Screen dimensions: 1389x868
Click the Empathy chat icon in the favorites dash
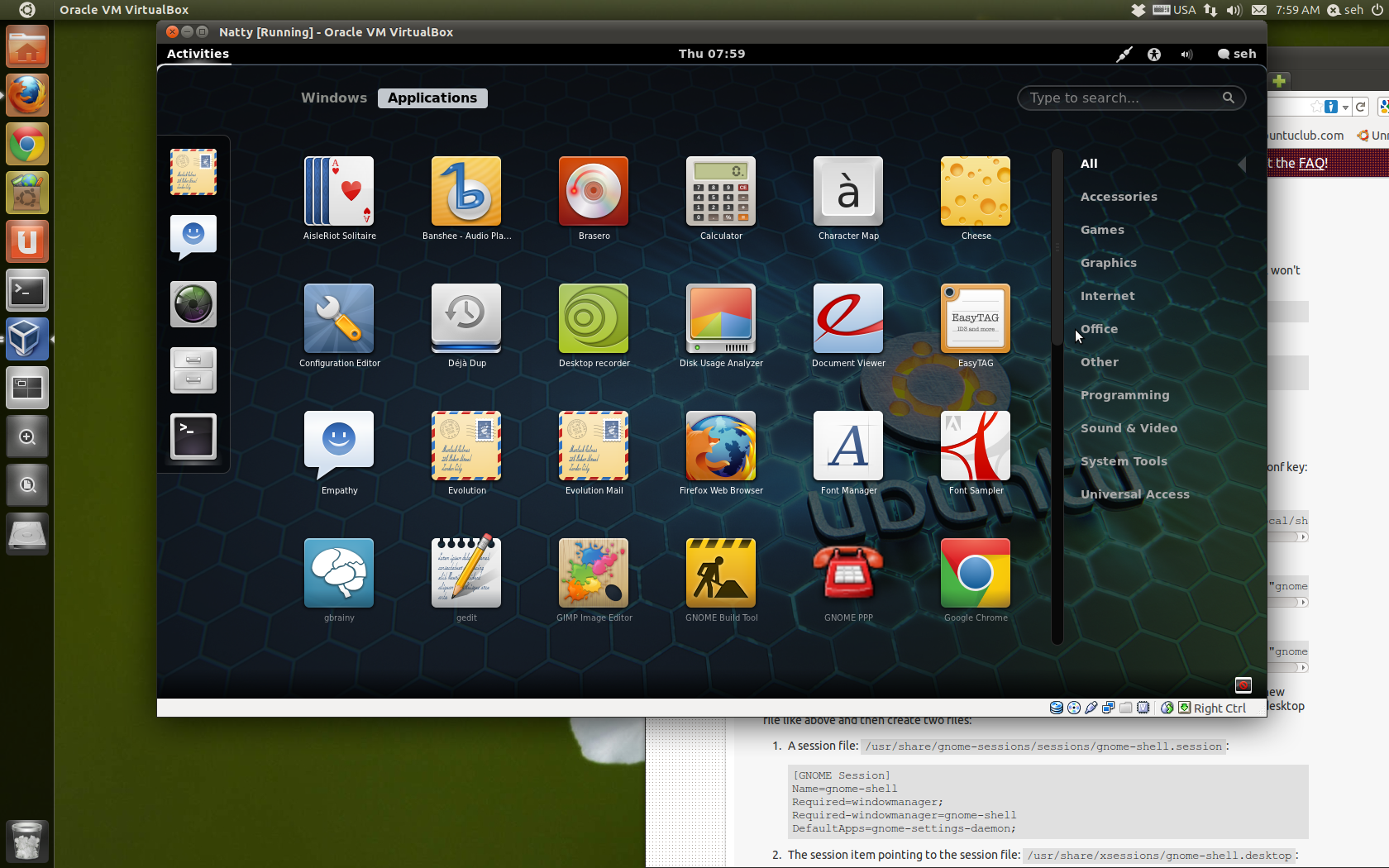pos(193,237)
